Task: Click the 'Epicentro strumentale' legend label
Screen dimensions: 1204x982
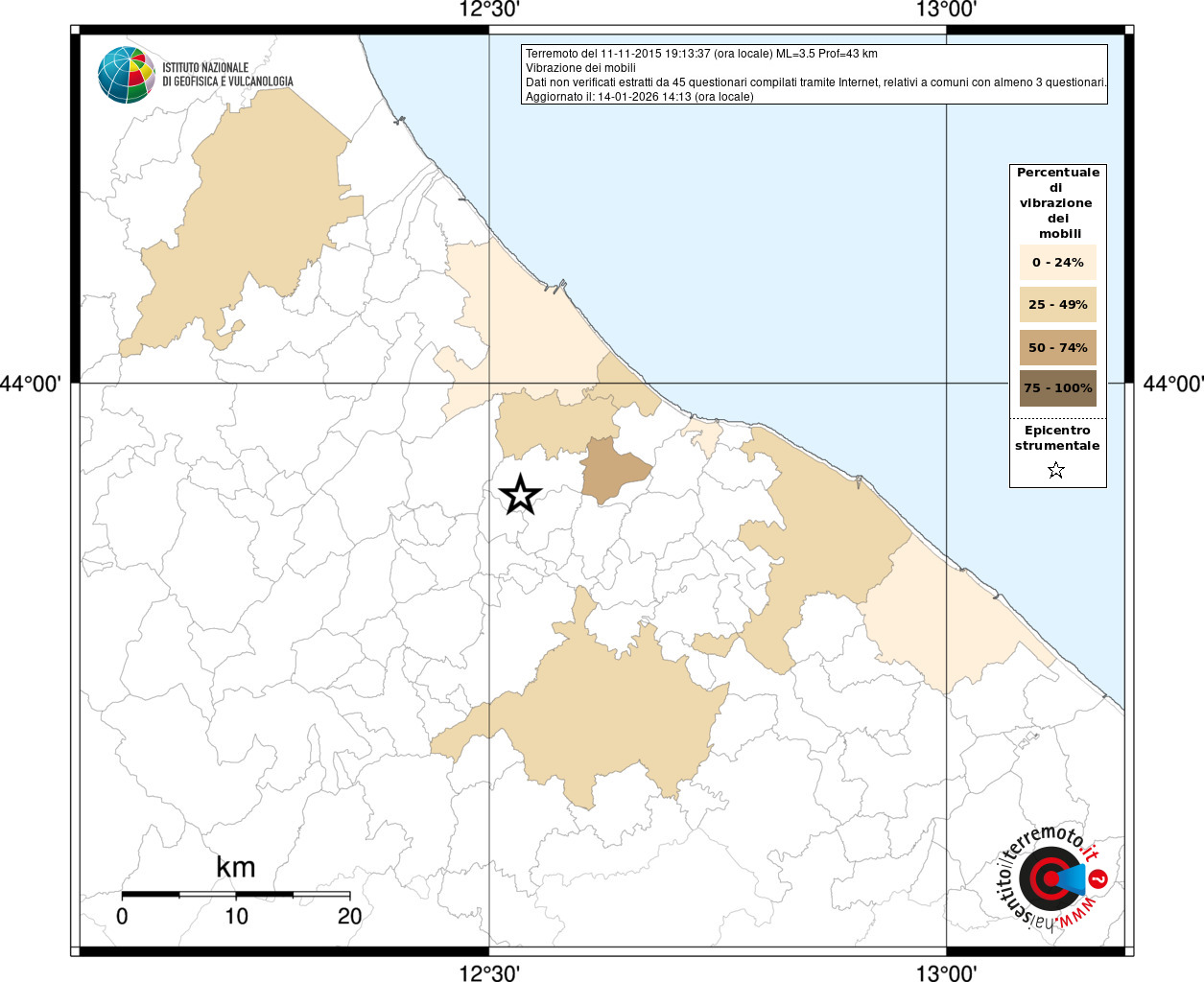Action: click(x=1057, y=438)
